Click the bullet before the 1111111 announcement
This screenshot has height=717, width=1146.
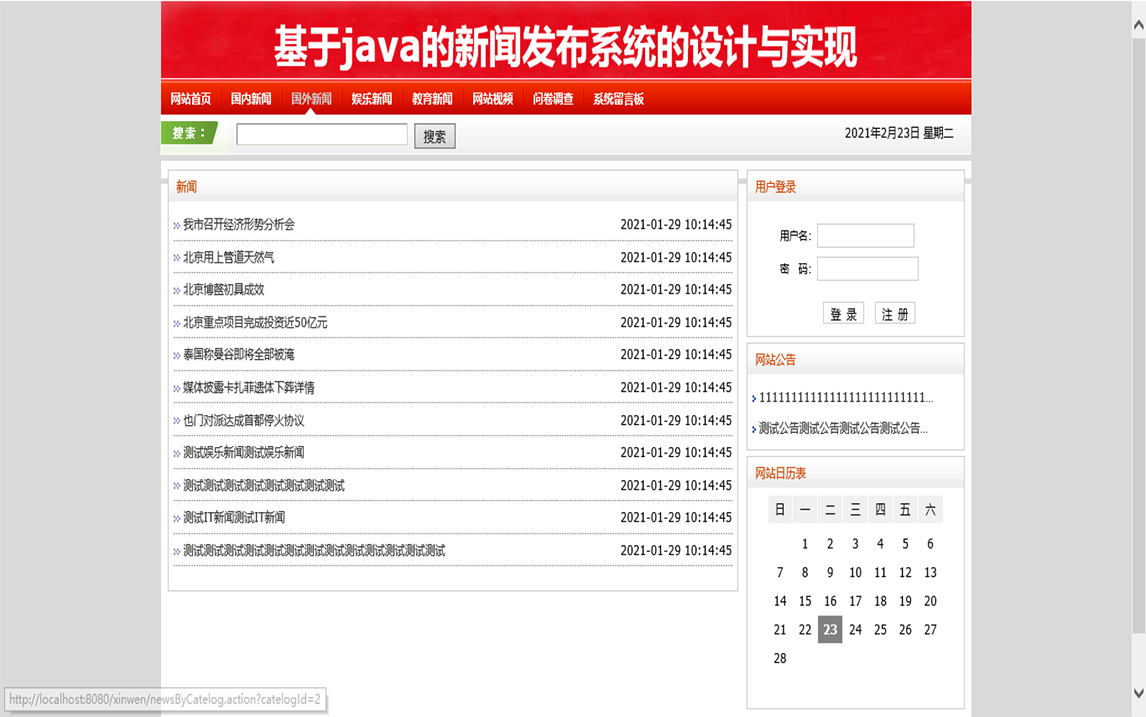click(754, 398)
